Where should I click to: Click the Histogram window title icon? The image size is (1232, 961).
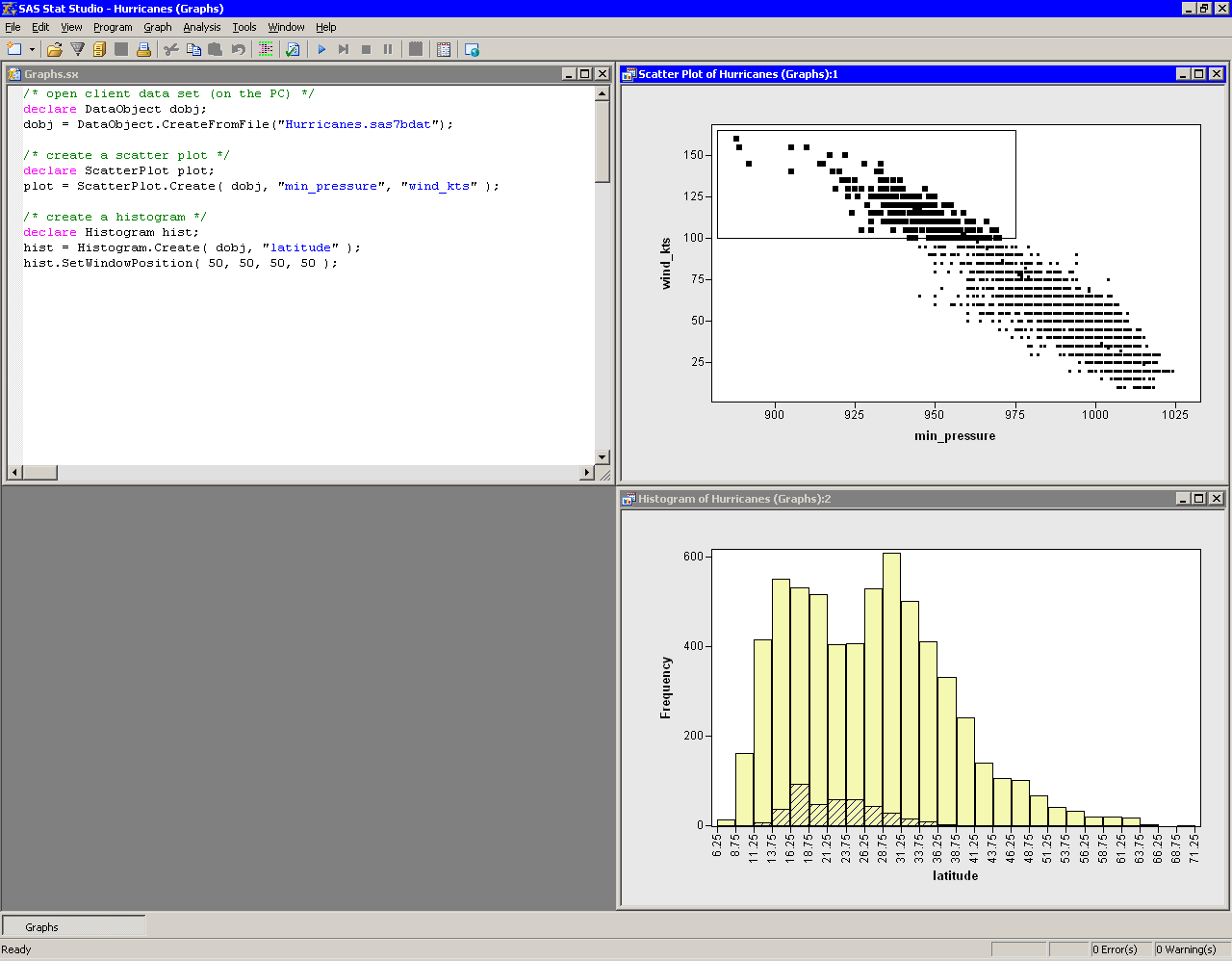(629, 499)
